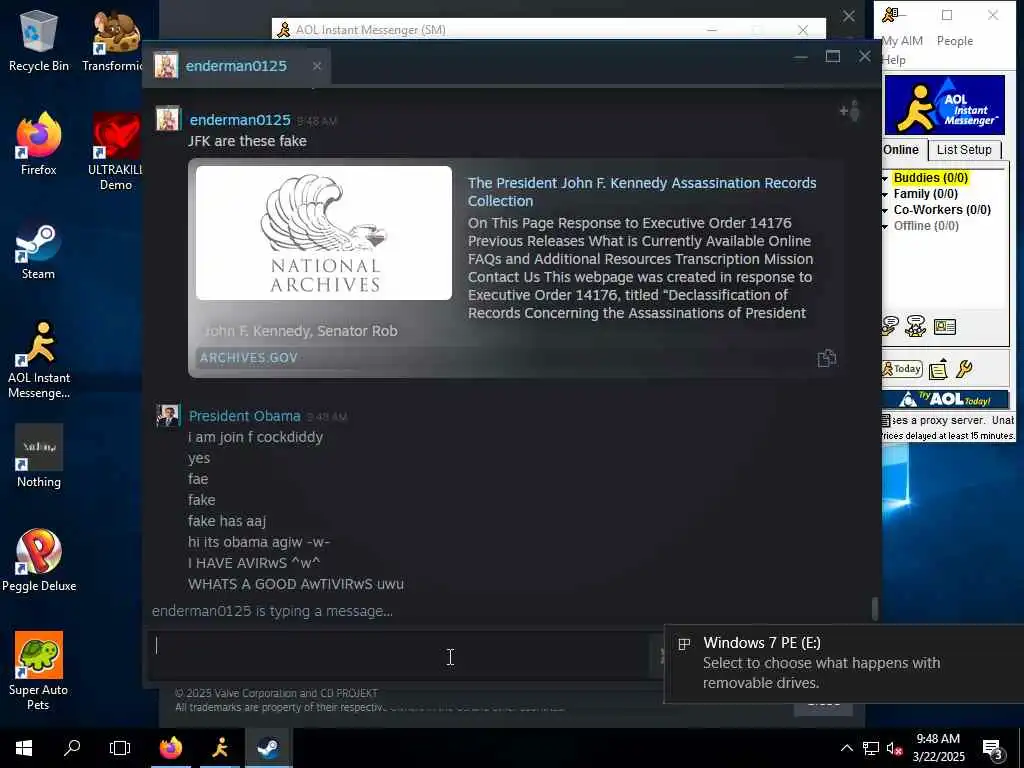This screenshot has width=1024, height=768.
Task: Click the Steam taskbar icon
Action: (x=268, y=748)
